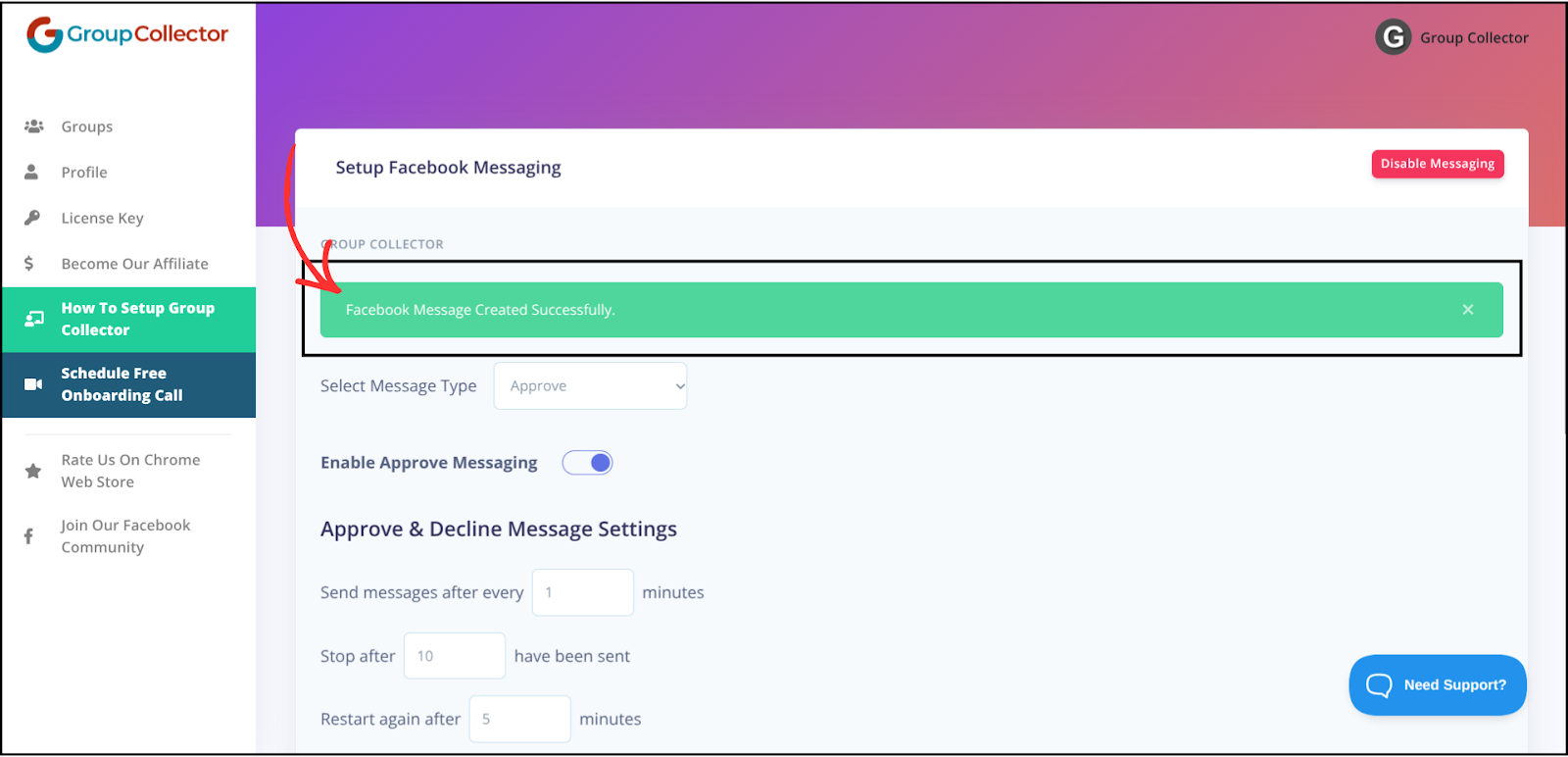Click the Setup Facebook Messaging heading
Screen dimensions: 1568x757
(x=448, y=168)
